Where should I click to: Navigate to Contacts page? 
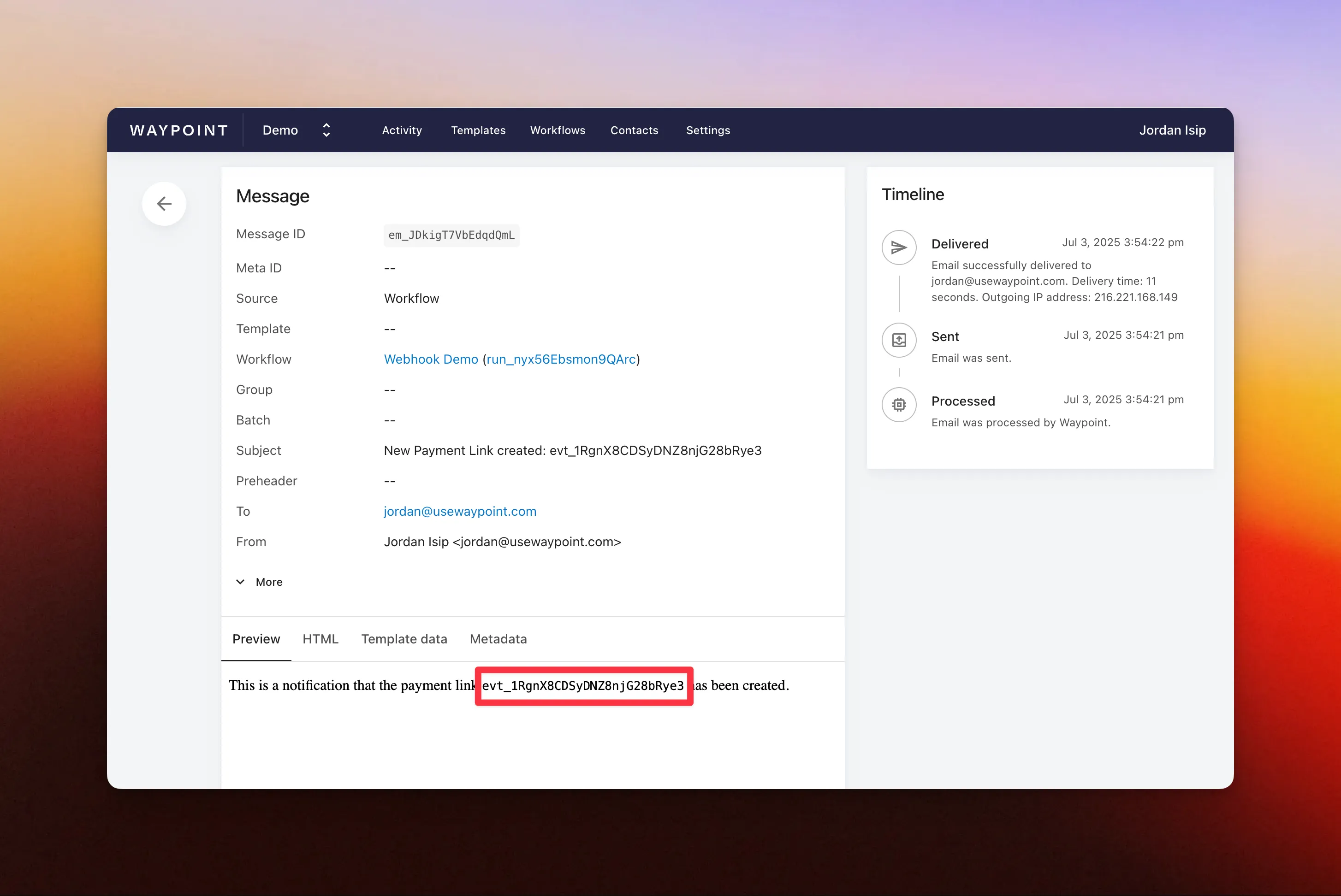(634, 130)
